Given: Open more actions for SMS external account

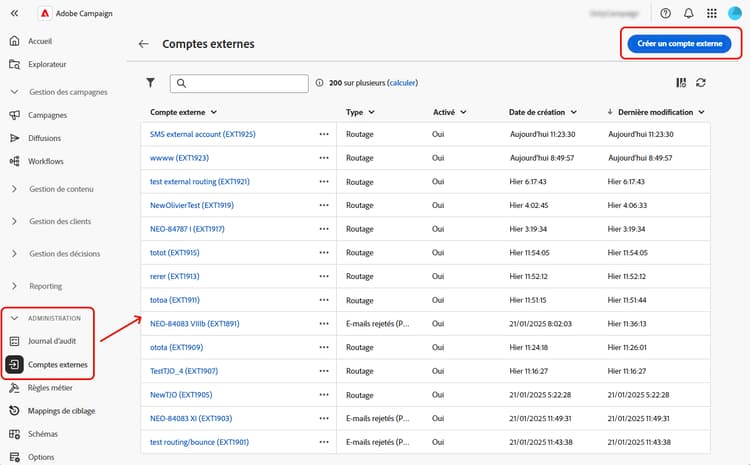Looking at the screenshot, I should click(323, 133).
